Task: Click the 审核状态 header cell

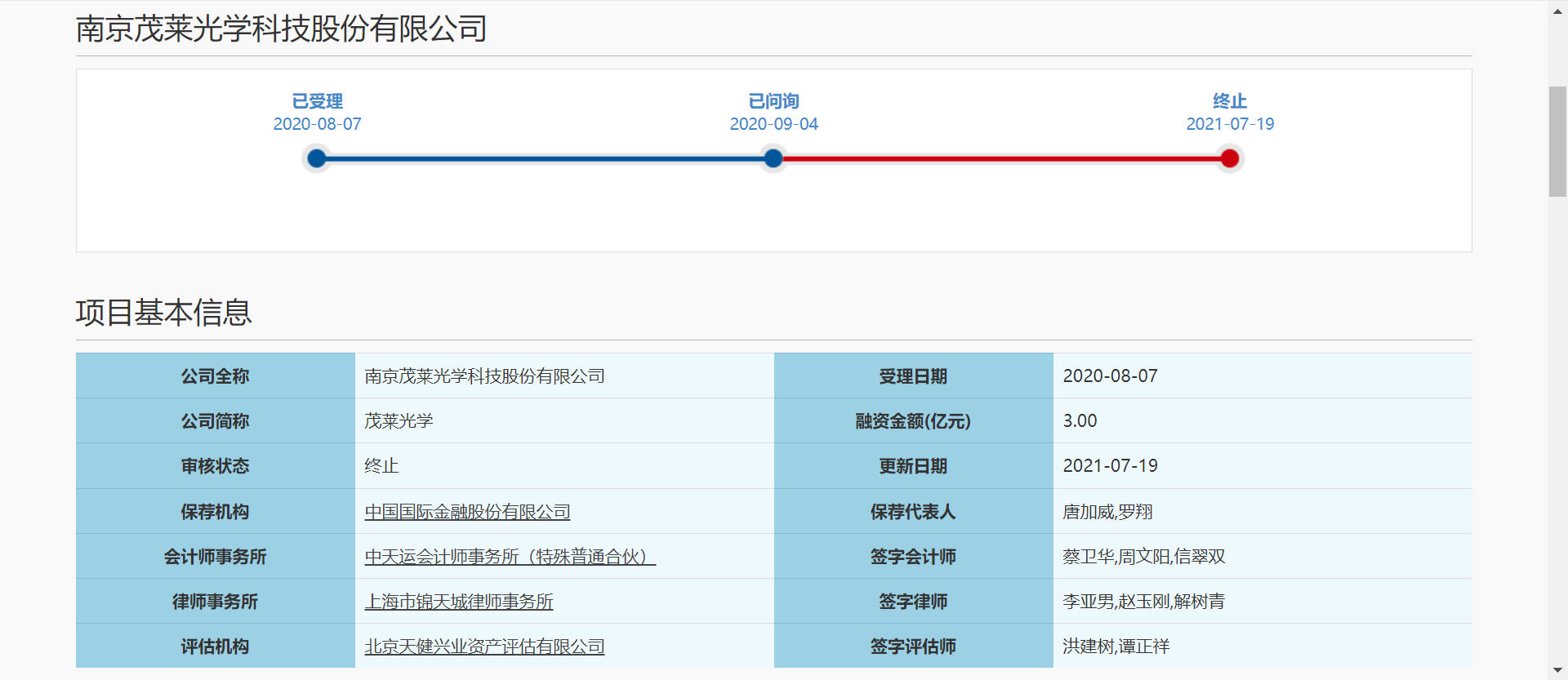Action: 216,466
